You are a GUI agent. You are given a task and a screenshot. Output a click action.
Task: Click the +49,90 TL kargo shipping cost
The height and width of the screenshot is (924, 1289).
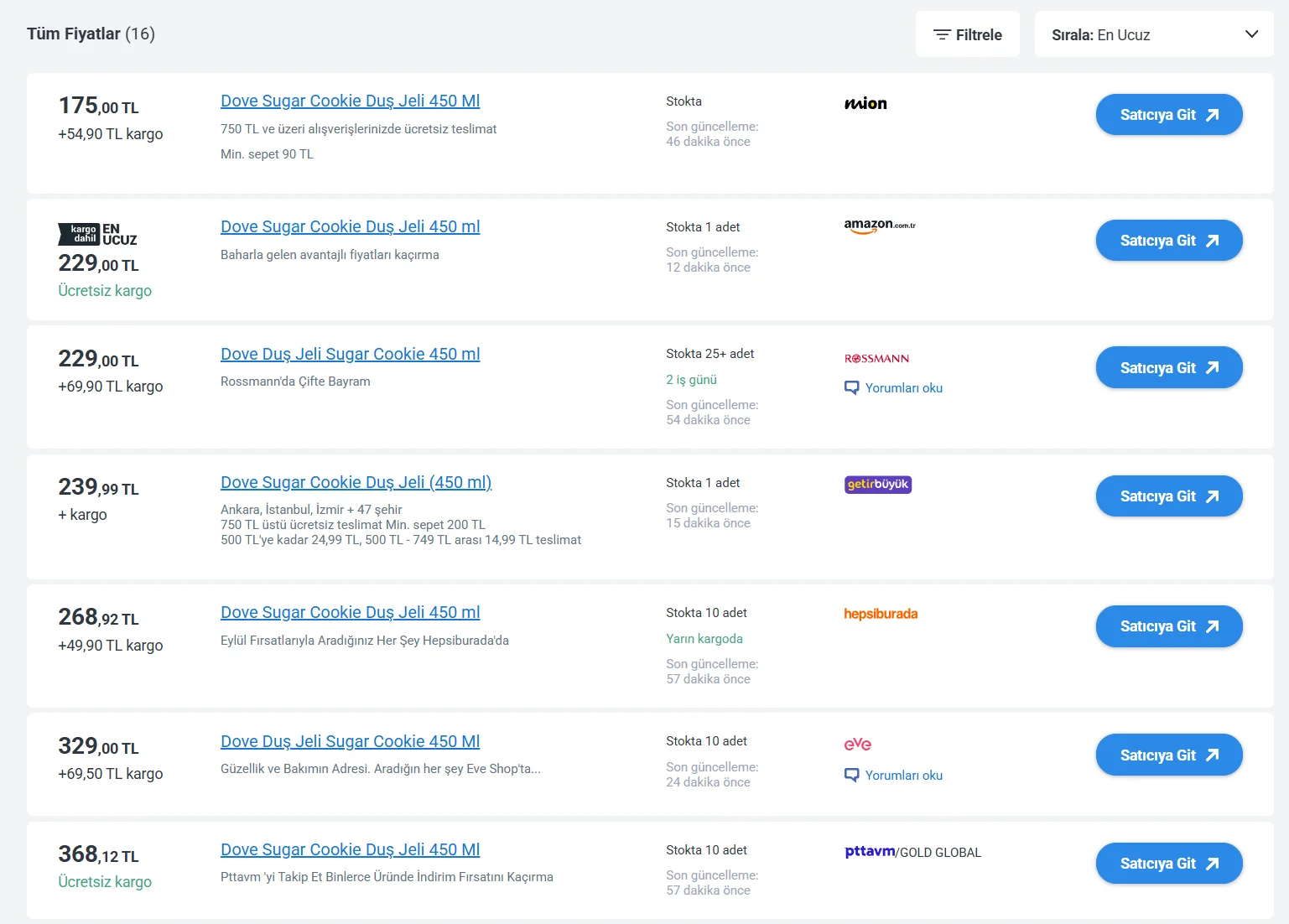pyautogui.click(x=110, y=646)
